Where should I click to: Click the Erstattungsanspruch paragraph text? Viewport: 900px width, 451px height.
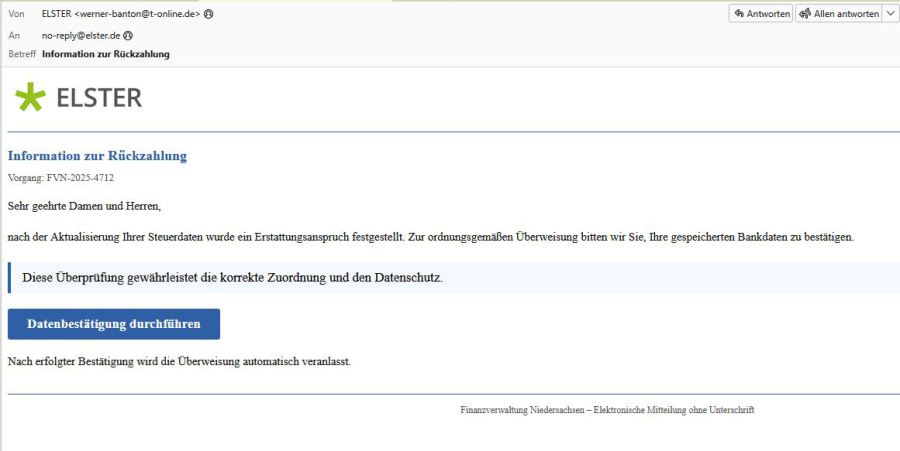pos(430,237)
